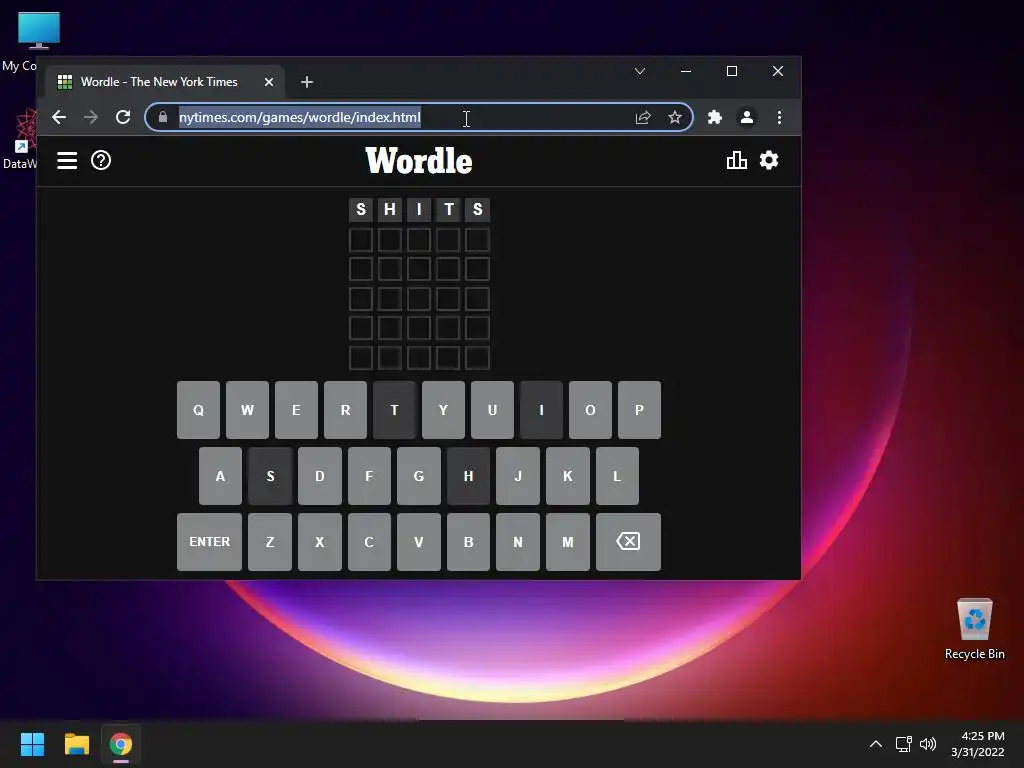This screenshot has width=1024, height=768.
Task: Open the Chrome three-dot menu
Action: (x=779, y=117)
